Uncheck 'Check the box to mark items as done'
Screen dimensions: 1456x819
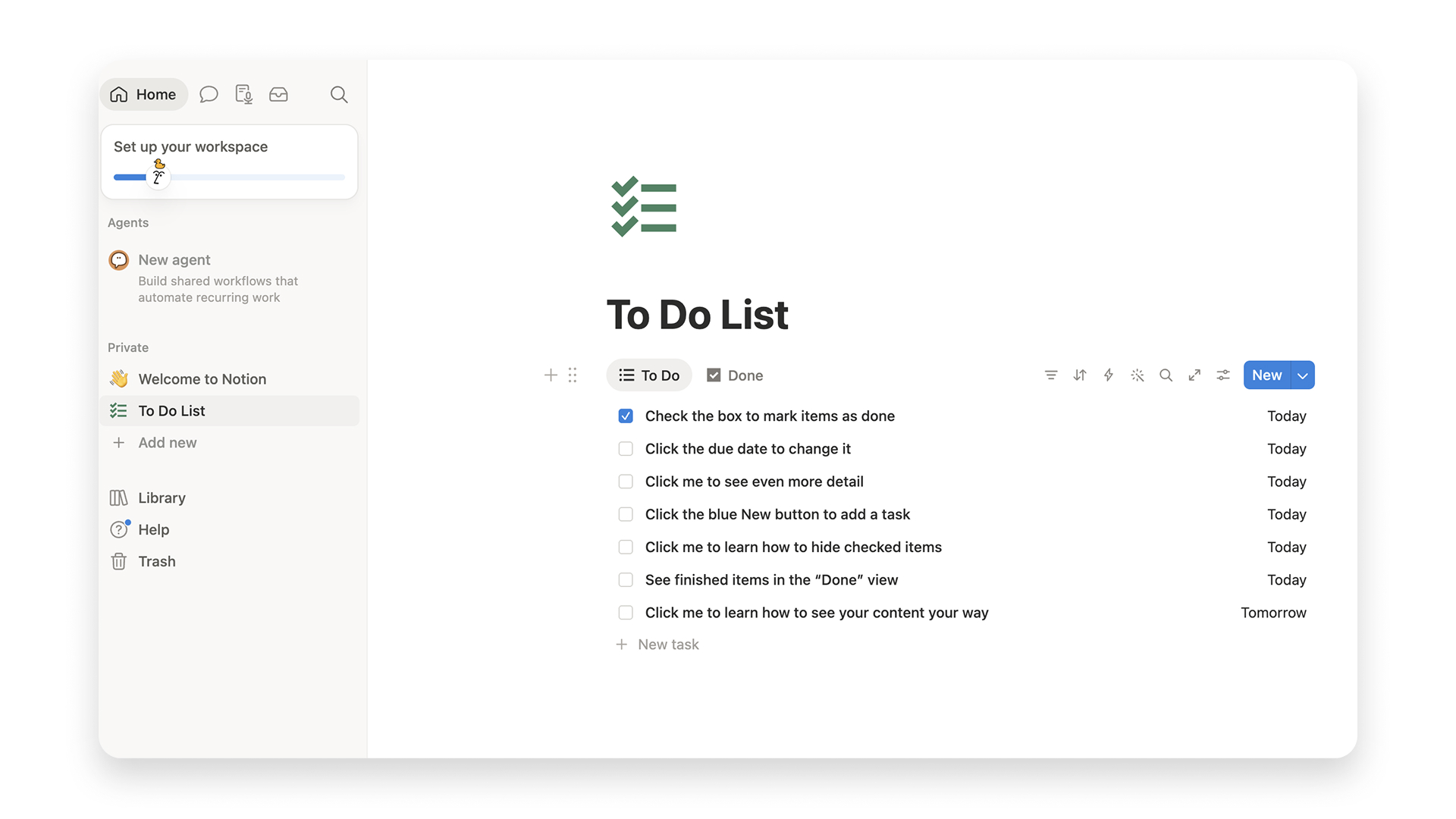(x=626, y=416)
